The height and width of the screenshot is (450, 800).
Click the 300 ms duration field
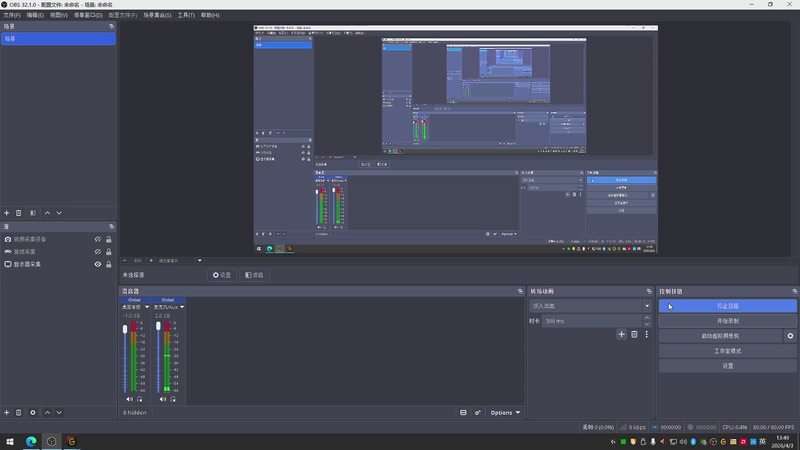[x=592, y=321]
